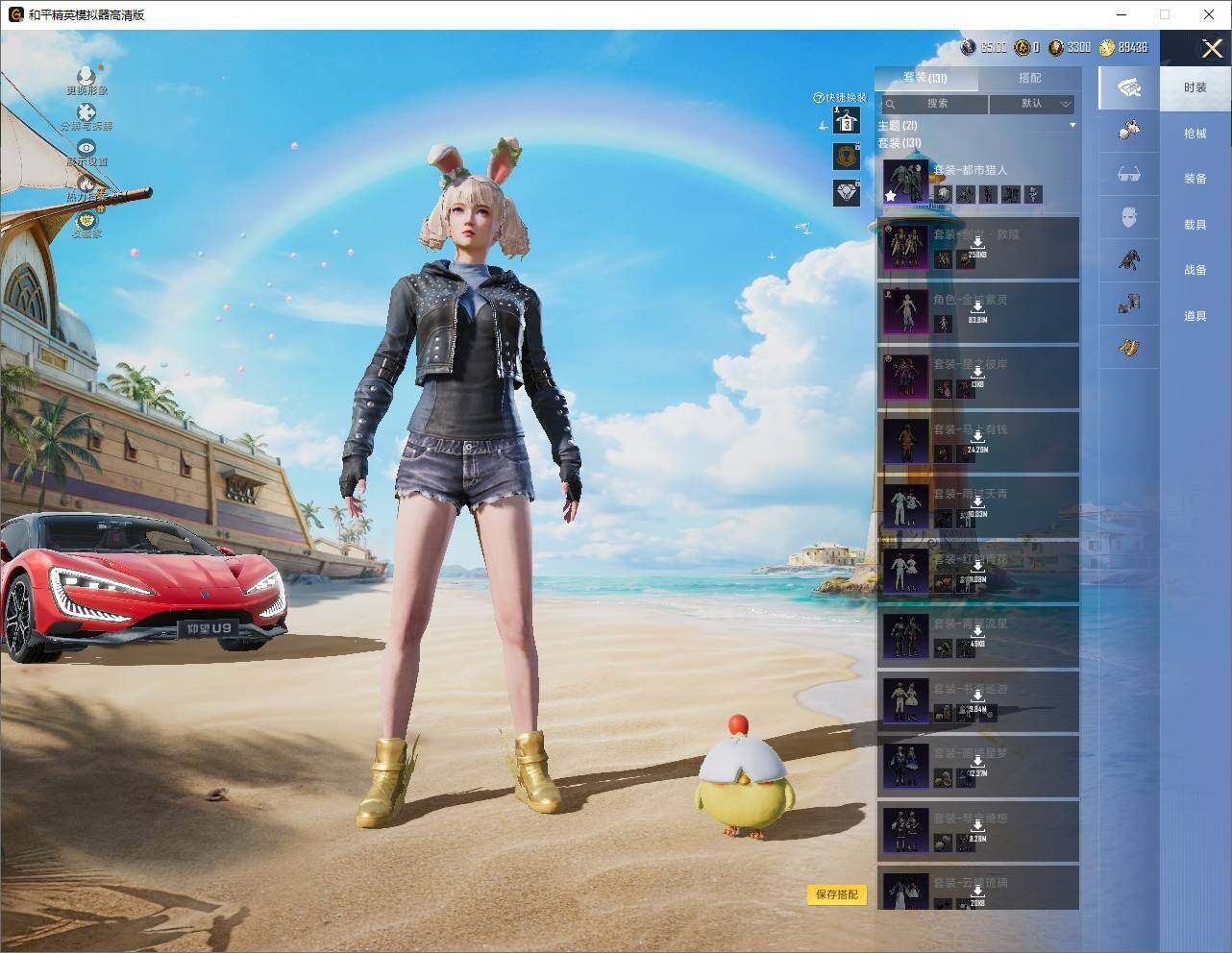Open the 显示设置 display settings eye
The height and width of the screenshot is (953, 1232).
[x=86, y=148]
